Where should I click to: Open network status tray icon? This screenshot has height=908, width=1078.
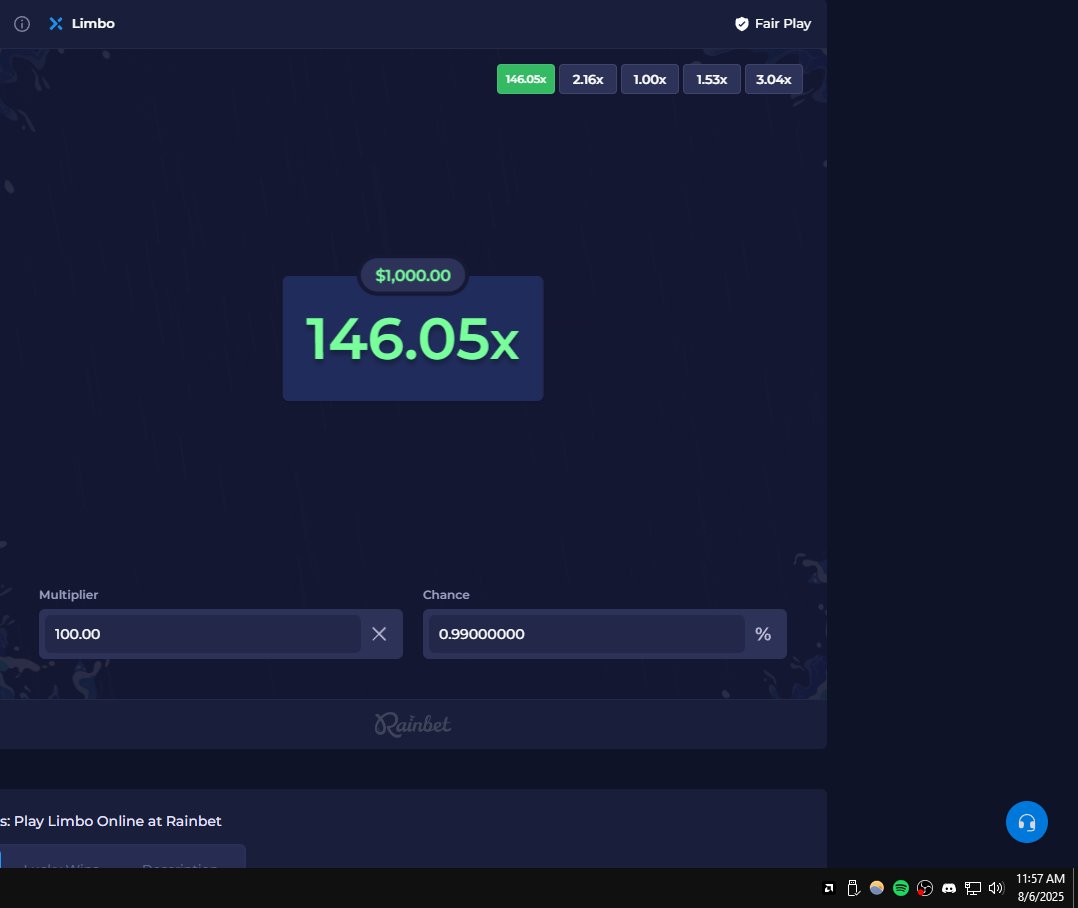point(973,888)
